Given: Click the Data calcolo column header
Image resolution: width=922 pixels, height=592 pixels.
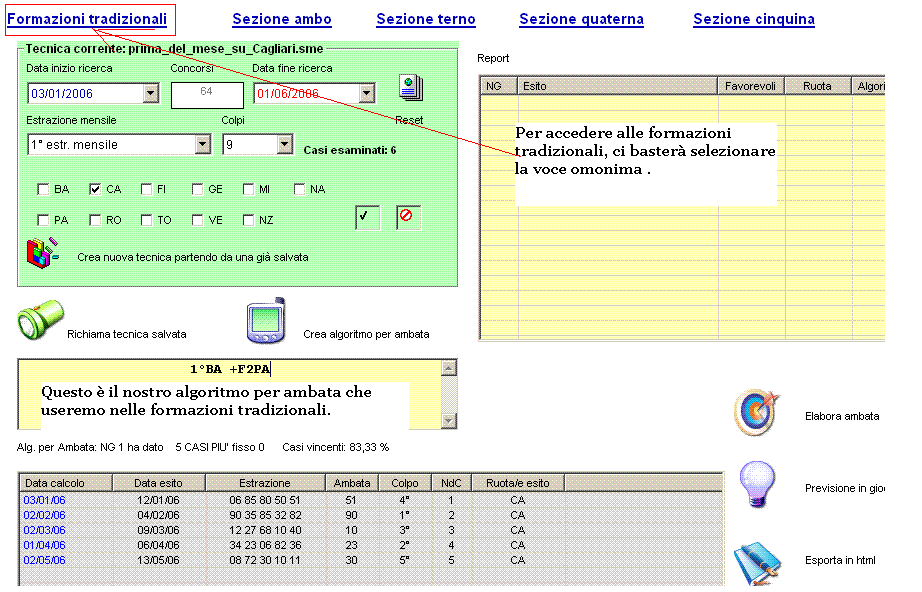Looking at the screenshot, I should [x=66, y=483].
